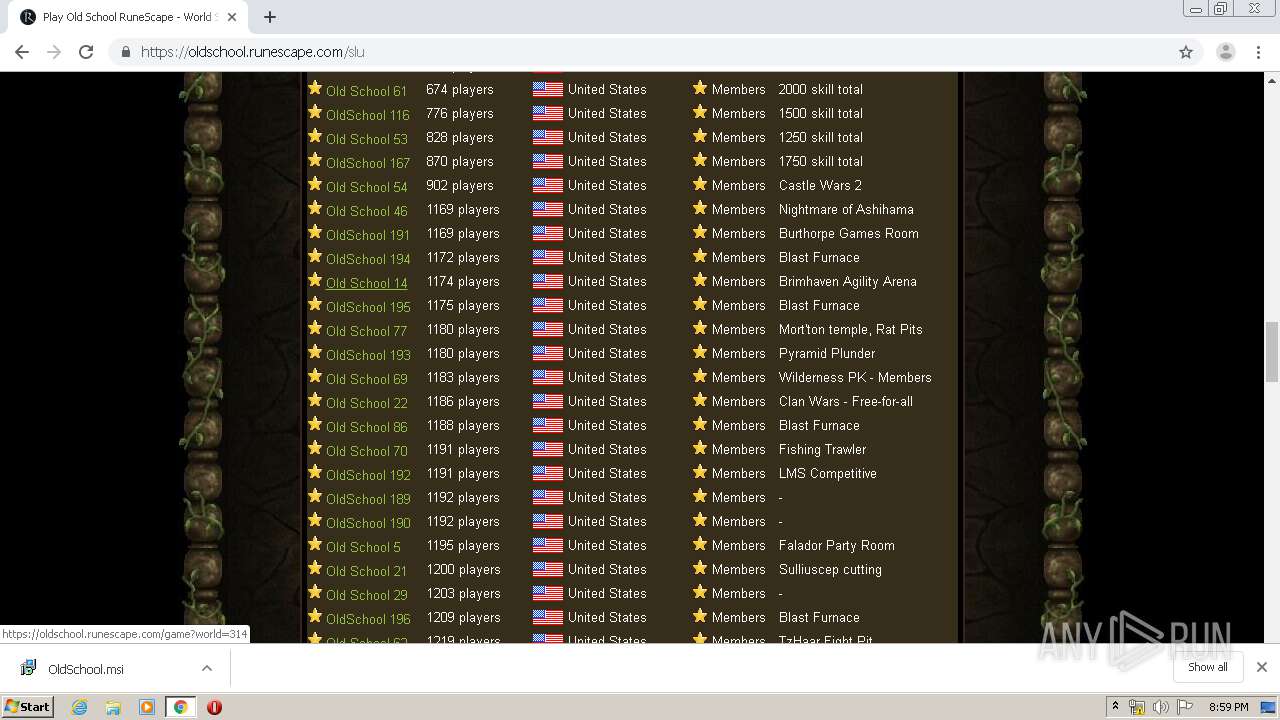The width and height of the screenshot is (1280, 720).
Task: Click Show all downloads button
Action: click(x=1208, y=667)
